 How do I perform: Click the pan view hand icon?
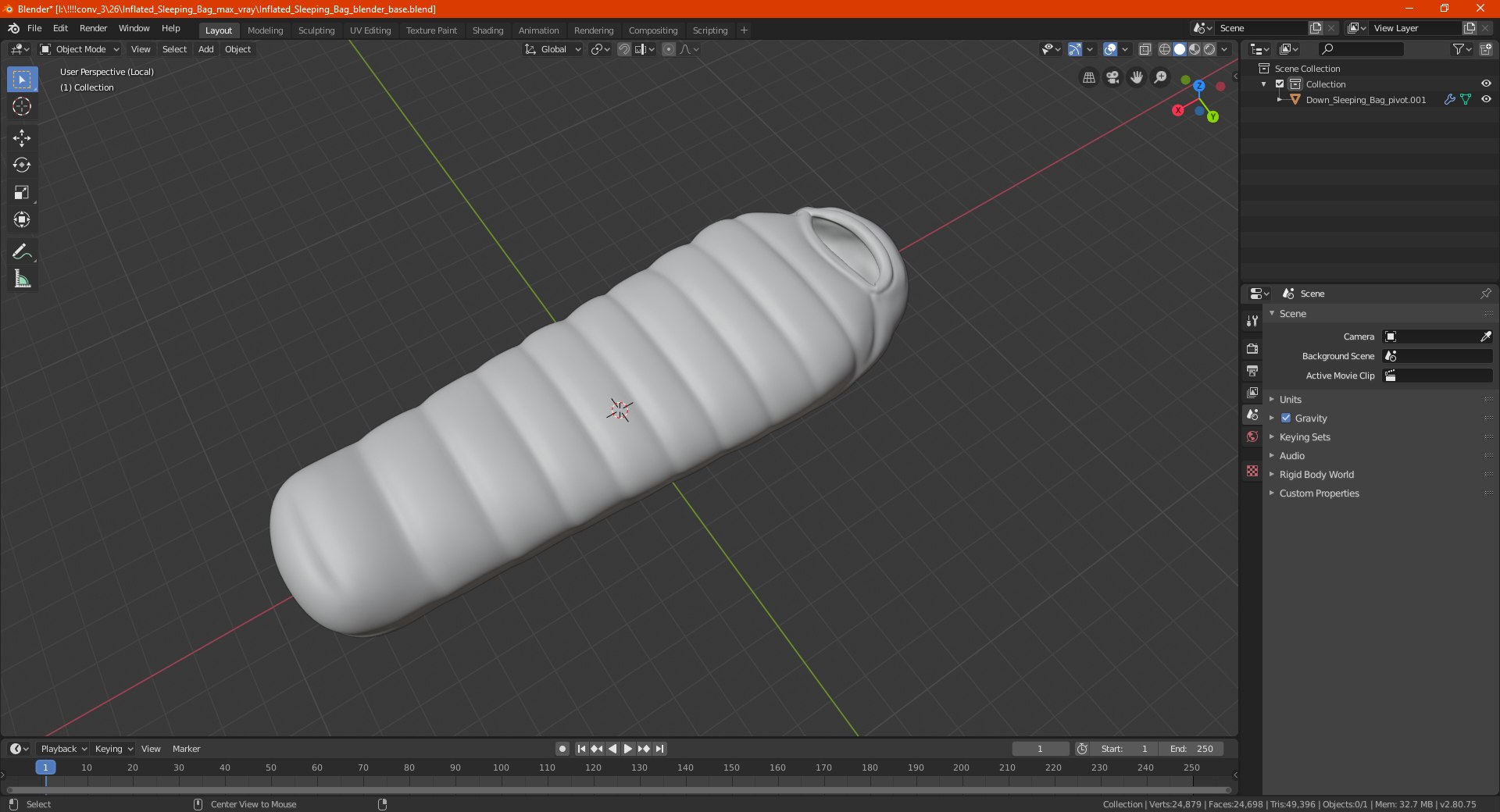pos(1137,77)
